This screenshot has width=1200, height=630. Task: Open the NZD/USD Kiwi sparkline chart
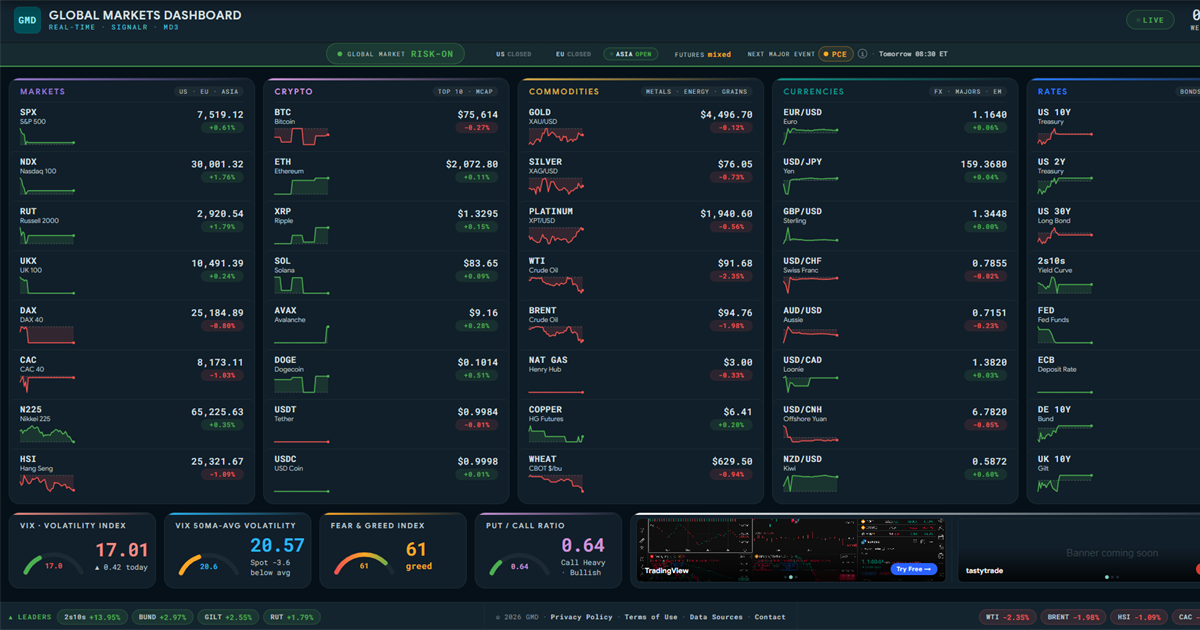click(811, 482)
